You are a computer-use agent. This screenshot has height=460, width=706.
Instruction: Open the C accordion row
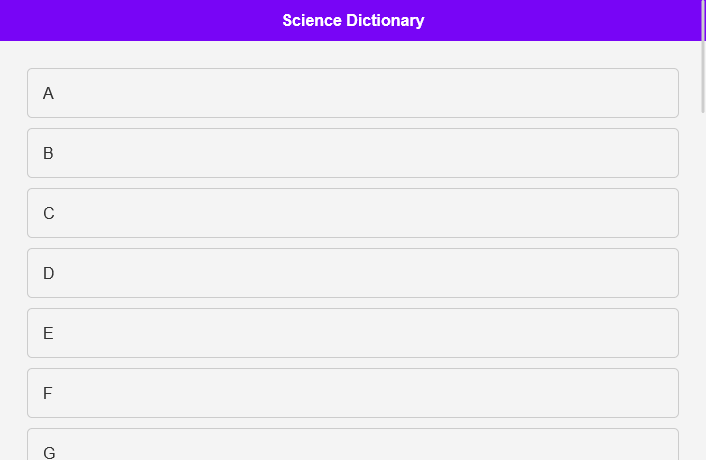tap(352, 213)
